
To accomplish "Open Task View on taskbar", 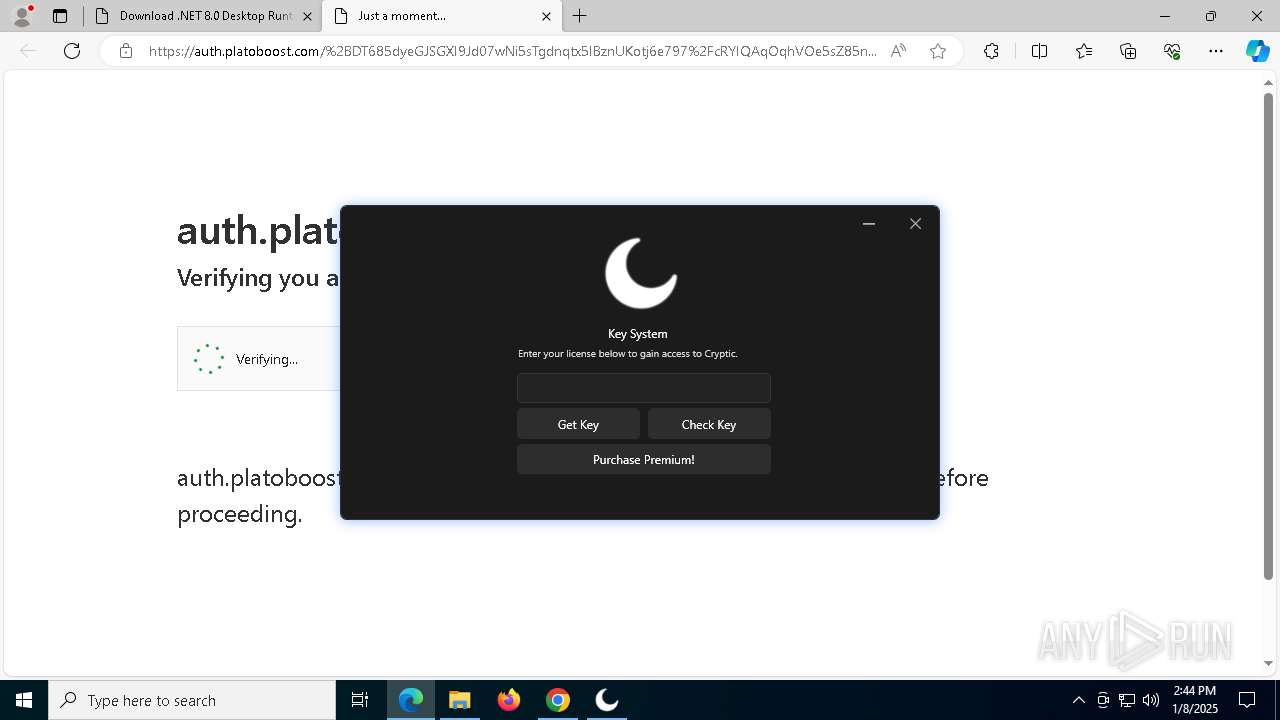I will [360, 700].
